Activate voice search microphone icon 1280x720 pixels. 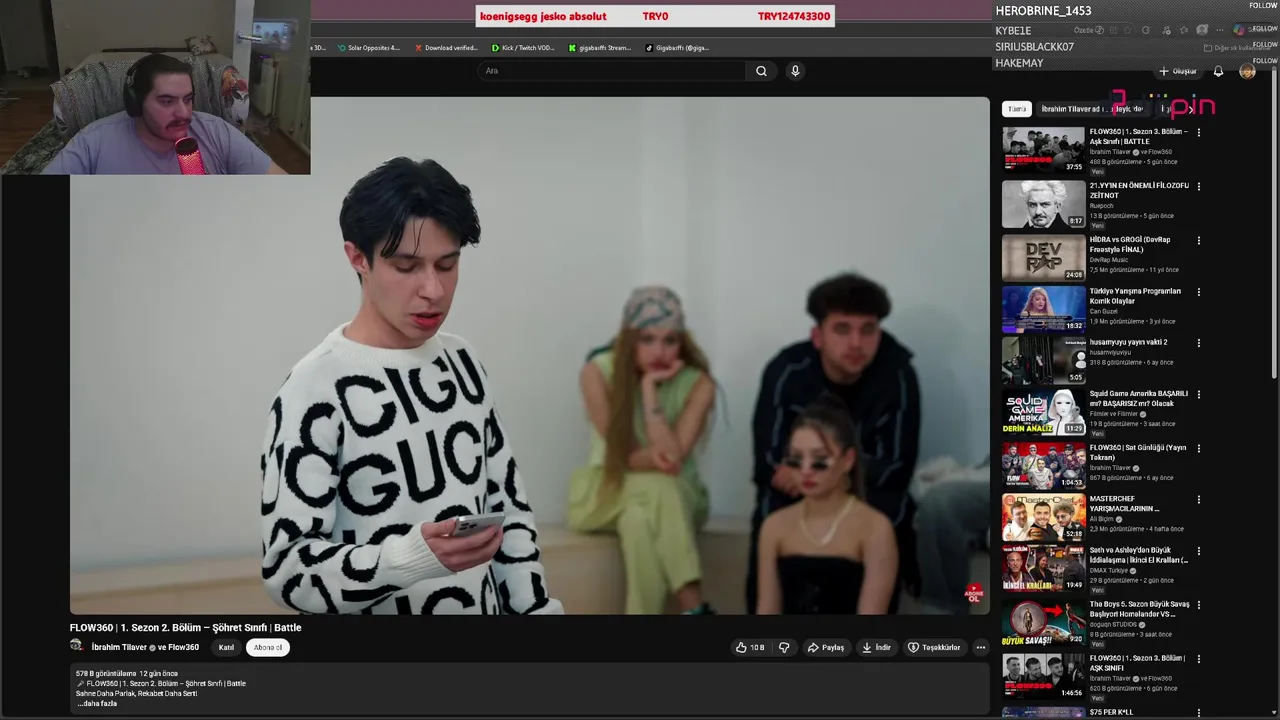coord(795,71)
